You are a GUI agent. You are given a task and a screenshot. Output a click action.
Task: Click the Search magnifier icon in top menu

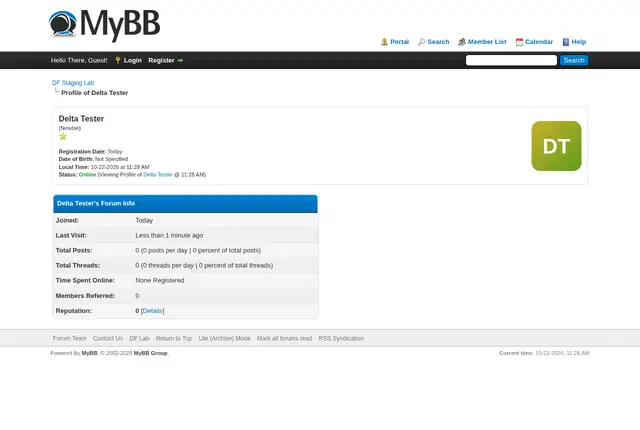422,42
